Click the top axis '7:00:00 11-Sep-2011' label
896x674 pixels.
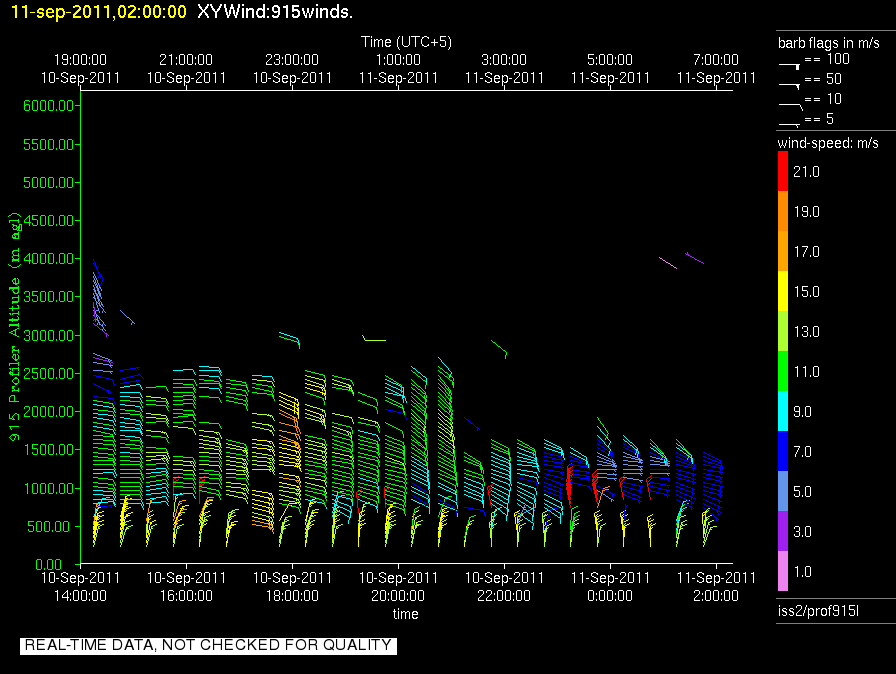pos(716,69)
